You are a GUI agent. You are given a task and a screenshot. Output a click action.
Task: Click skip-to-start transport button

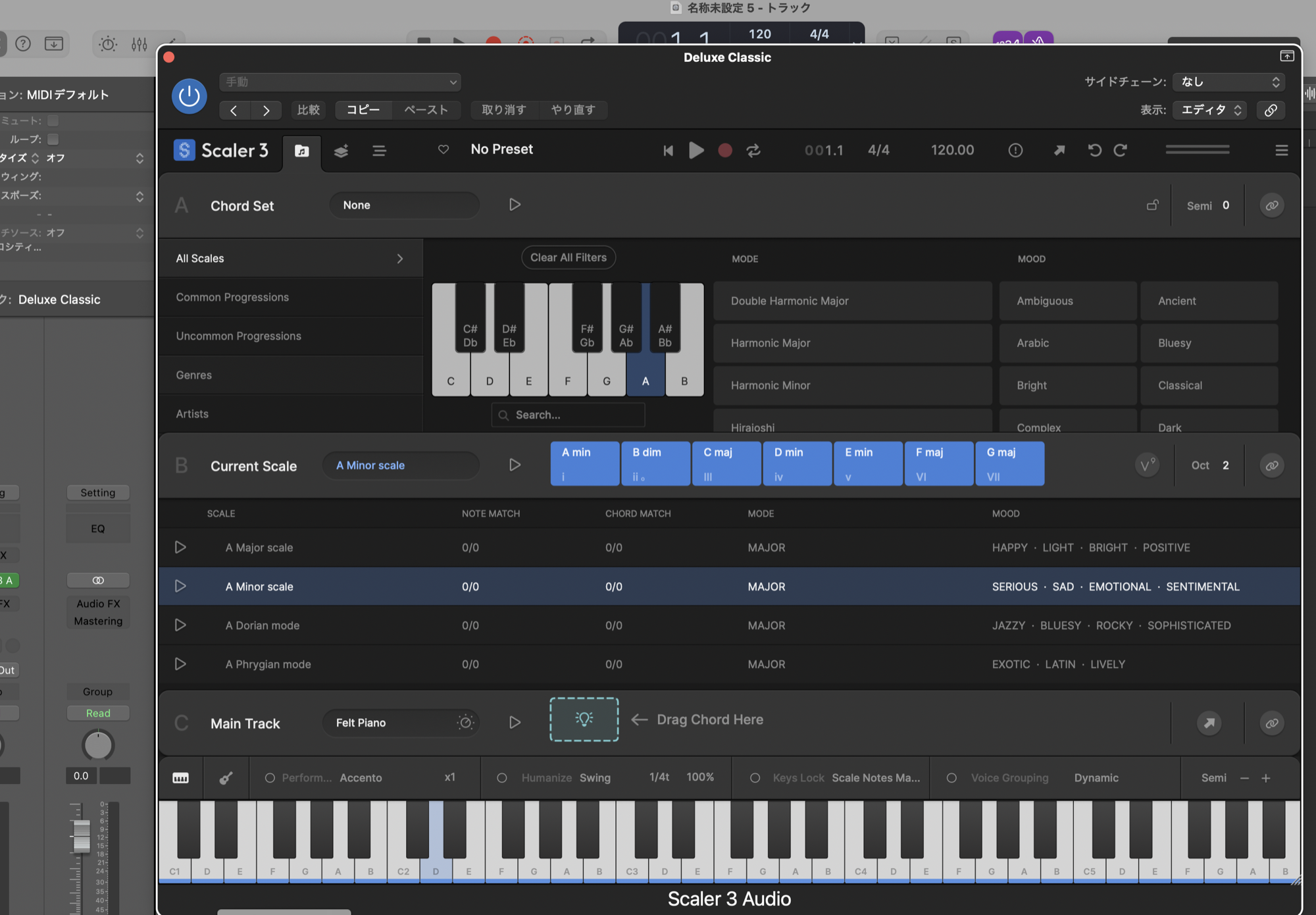[668, 151]
